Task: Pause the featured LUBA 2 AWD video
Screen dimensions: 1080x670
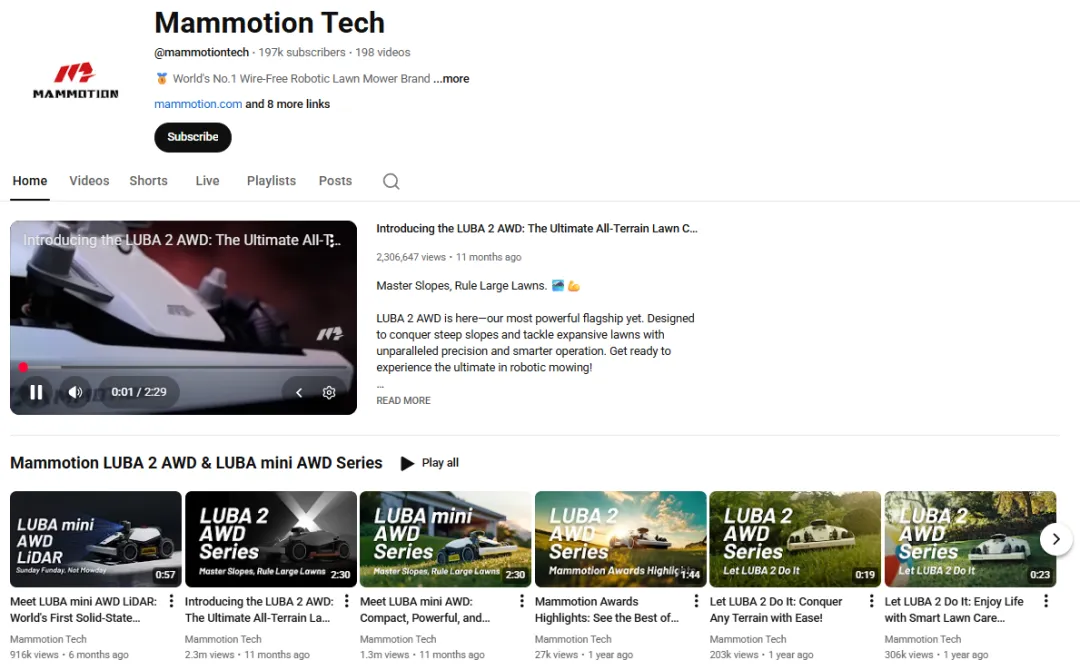Action: (x=36, y=392)
